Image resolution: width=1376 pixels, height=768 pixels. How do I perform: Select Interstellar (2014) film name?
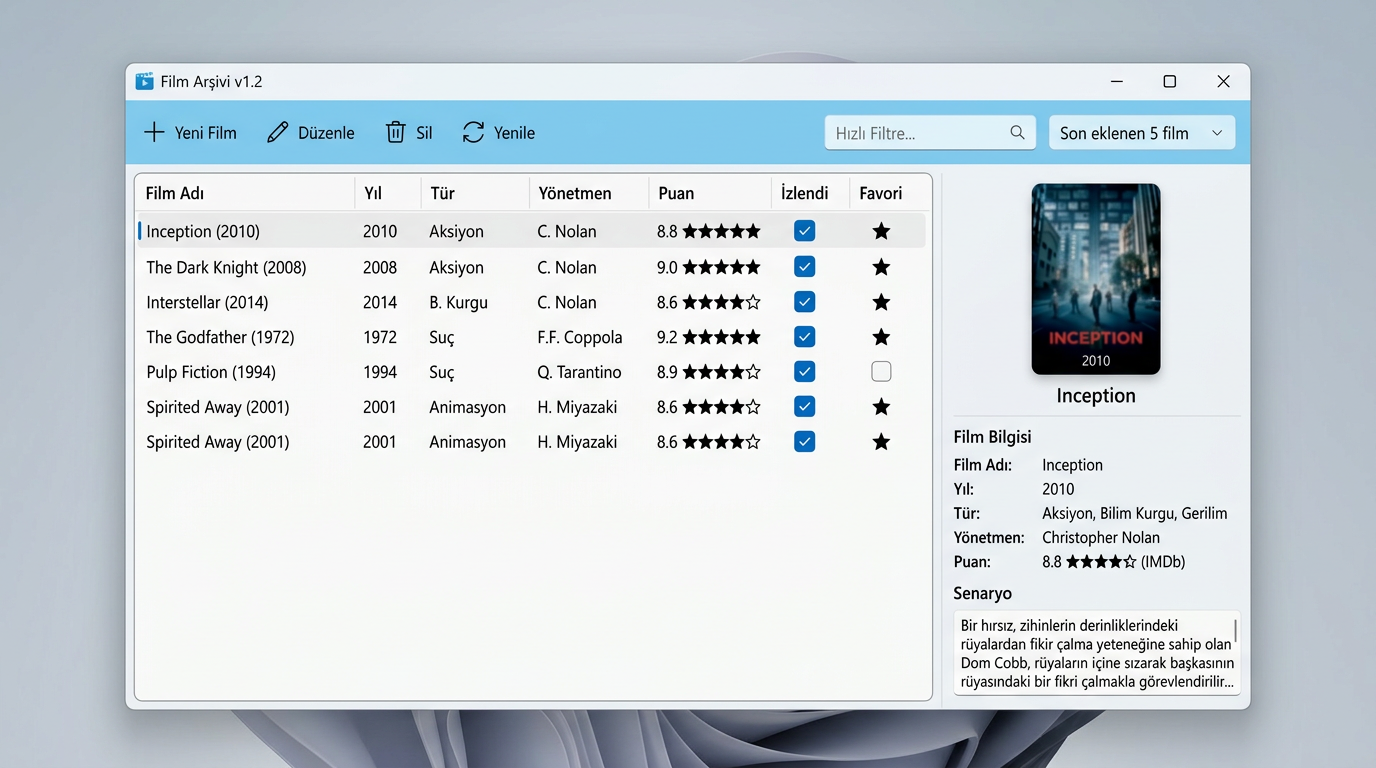(x=207, y=302)
